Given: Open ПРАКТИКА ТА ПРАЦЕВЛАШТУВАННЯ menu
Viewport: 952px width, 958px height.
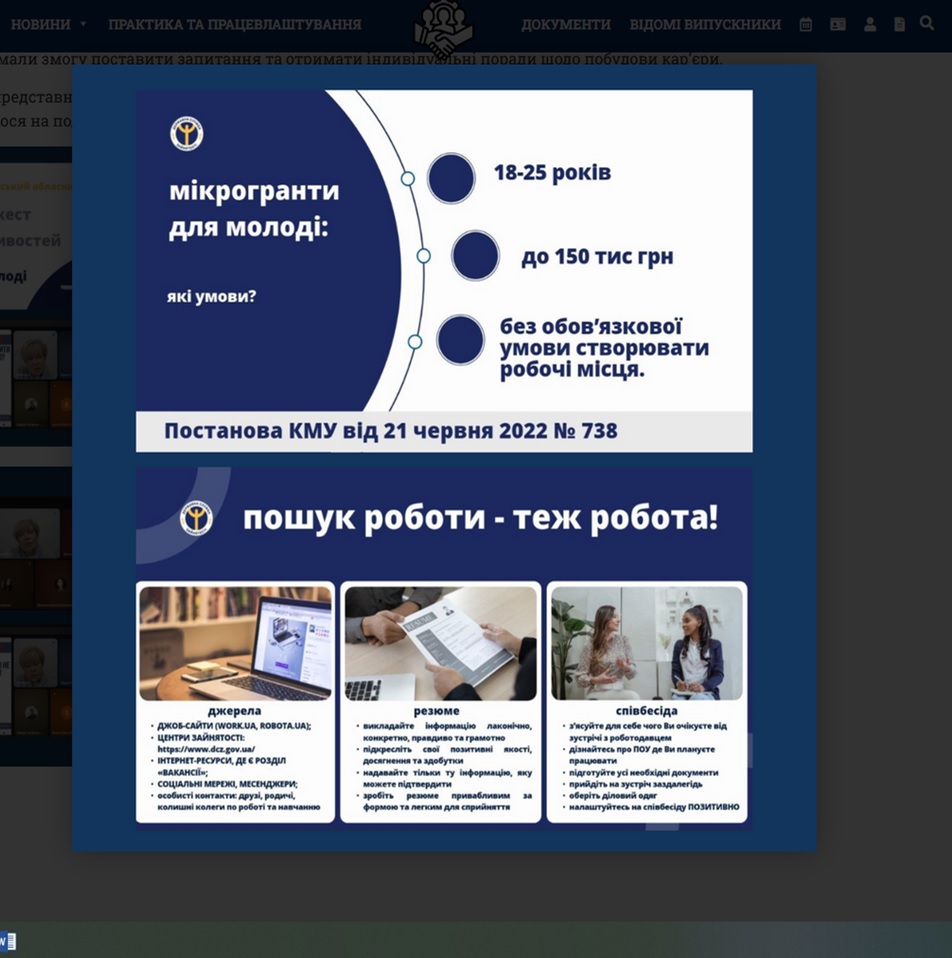Looking at the screenshot, I should click(235, 24).
